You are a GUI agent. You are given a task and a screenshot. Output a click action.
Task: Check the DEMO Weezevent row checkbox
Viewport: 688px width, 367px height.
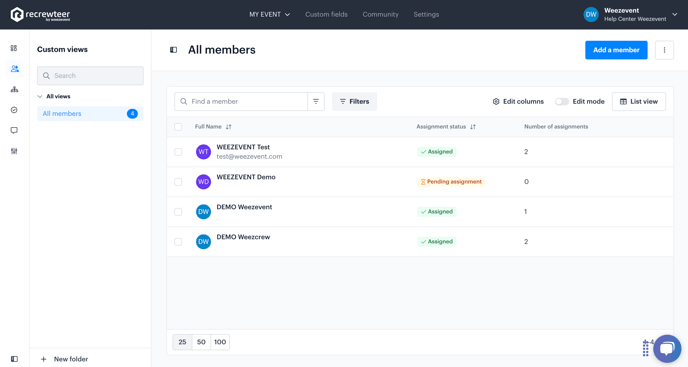coord(178,212)
